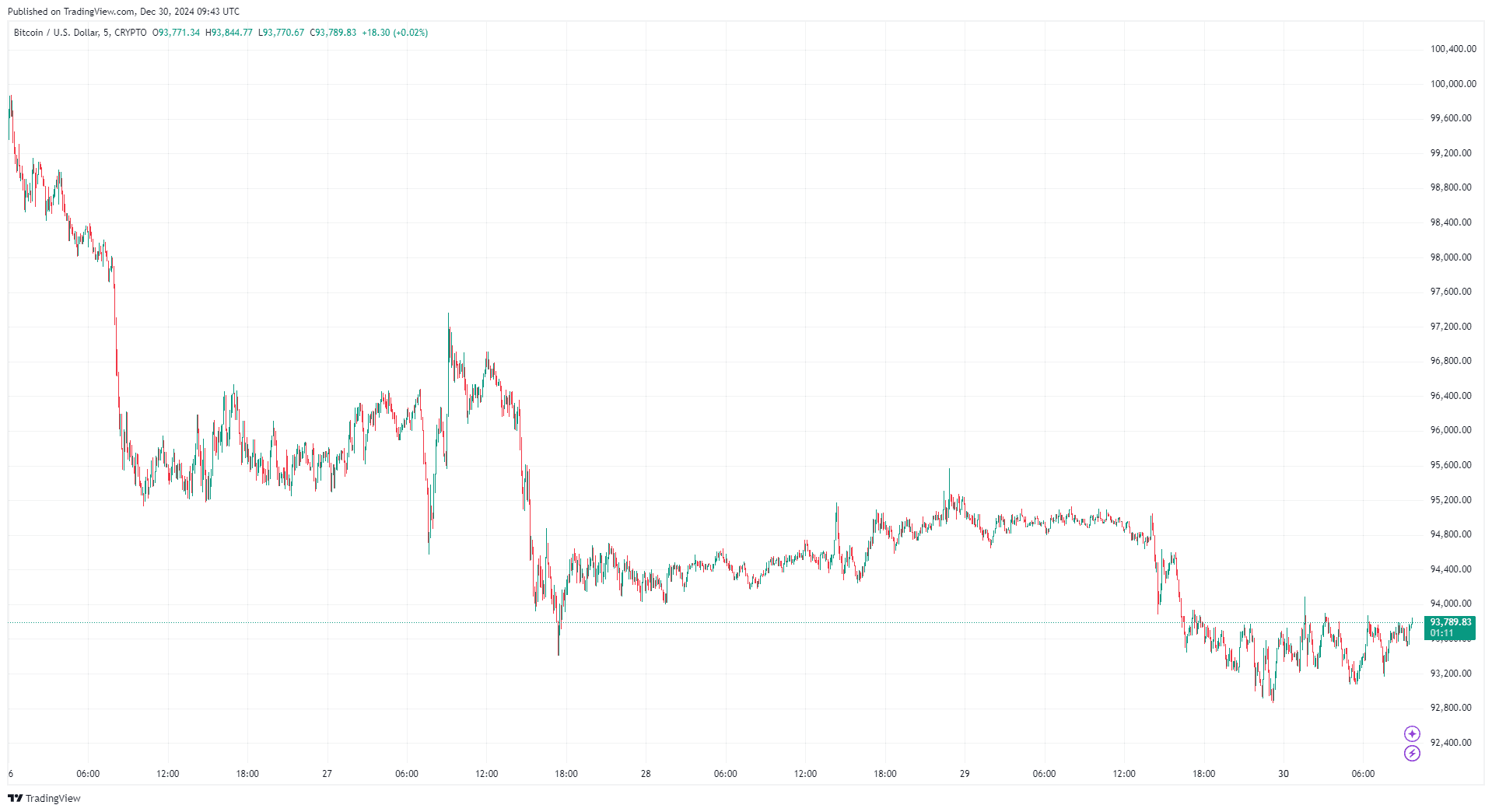This screenshot has width=1492, height=812.
Task: Click the 92,800.00 price axis label
Action: [x=1451, y=708]
